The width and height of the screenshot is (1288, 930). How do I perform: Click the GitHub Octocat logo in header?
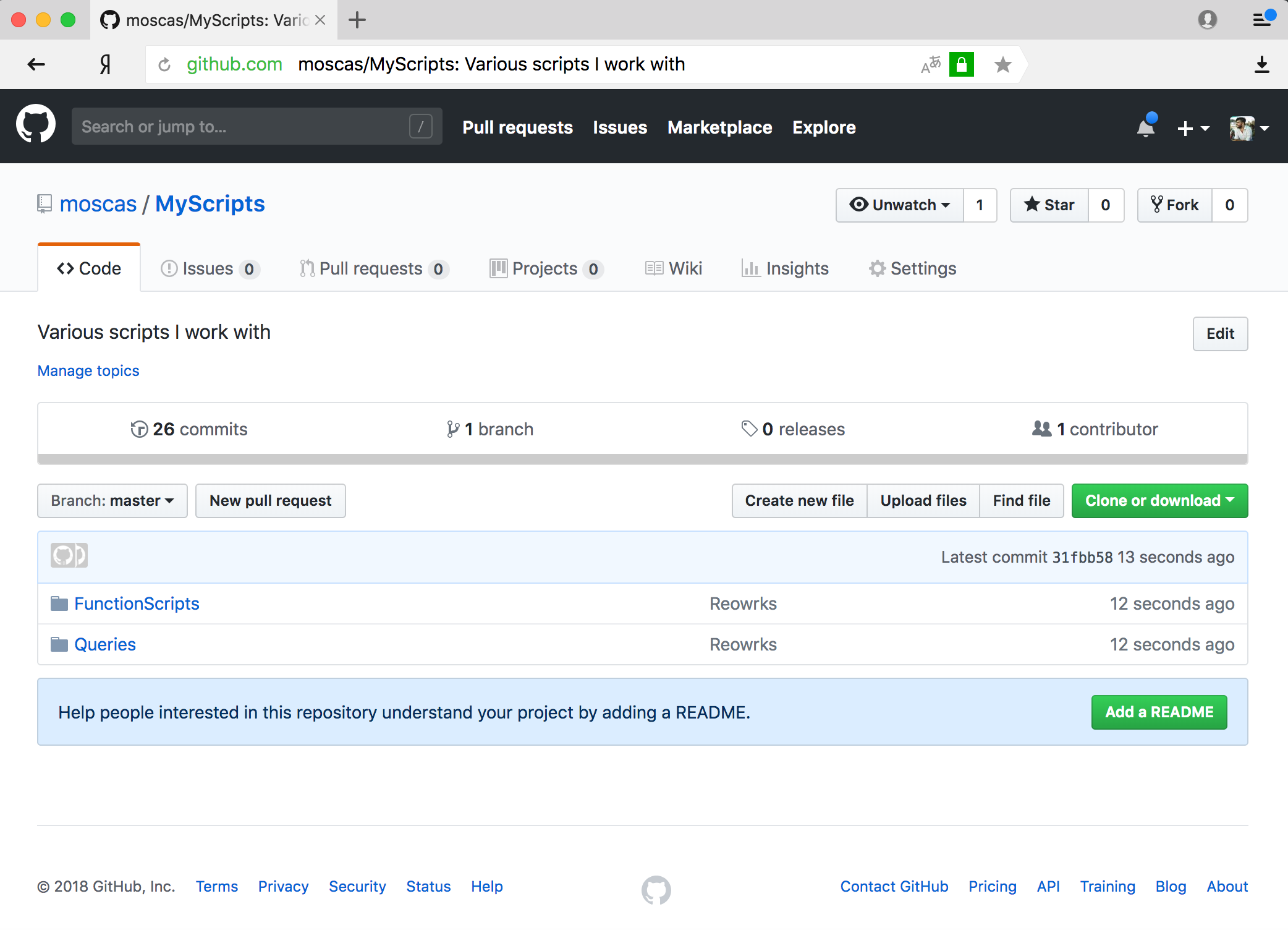click(x=36, y=124)
